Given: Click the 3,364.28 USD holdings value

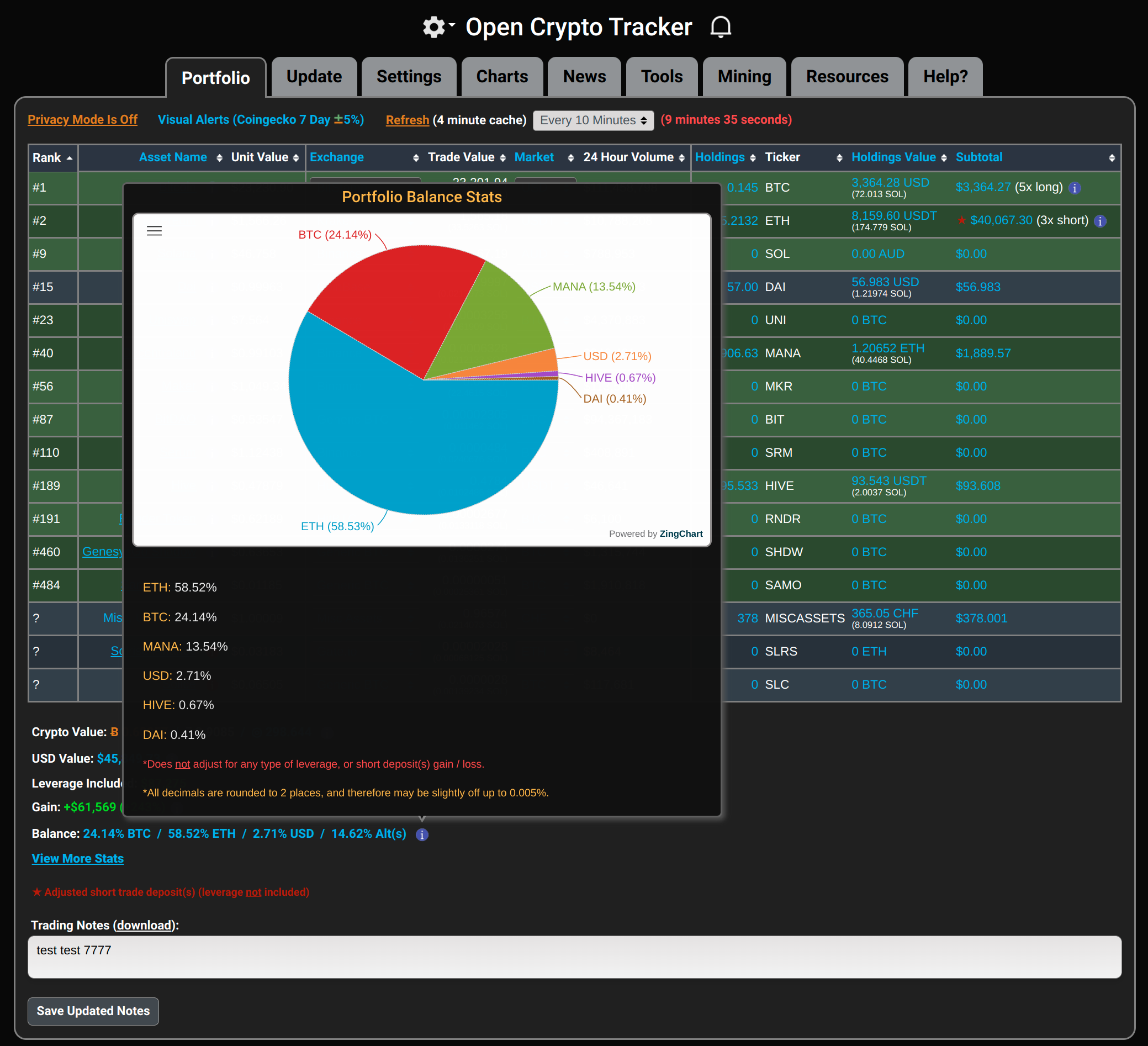Looking at the screenshot, I should (x=890, y=183).
